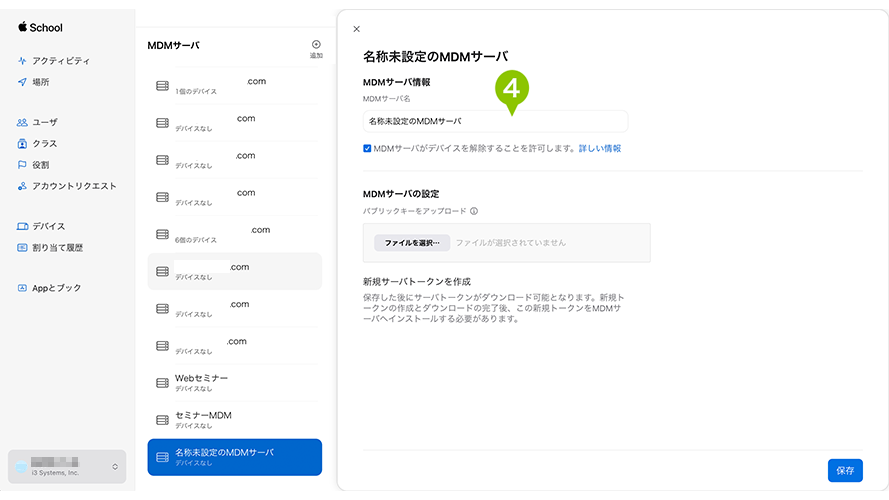Open the i3 Systems account switcher
This screenshot has width=889, height=500.
pos(67,467)
